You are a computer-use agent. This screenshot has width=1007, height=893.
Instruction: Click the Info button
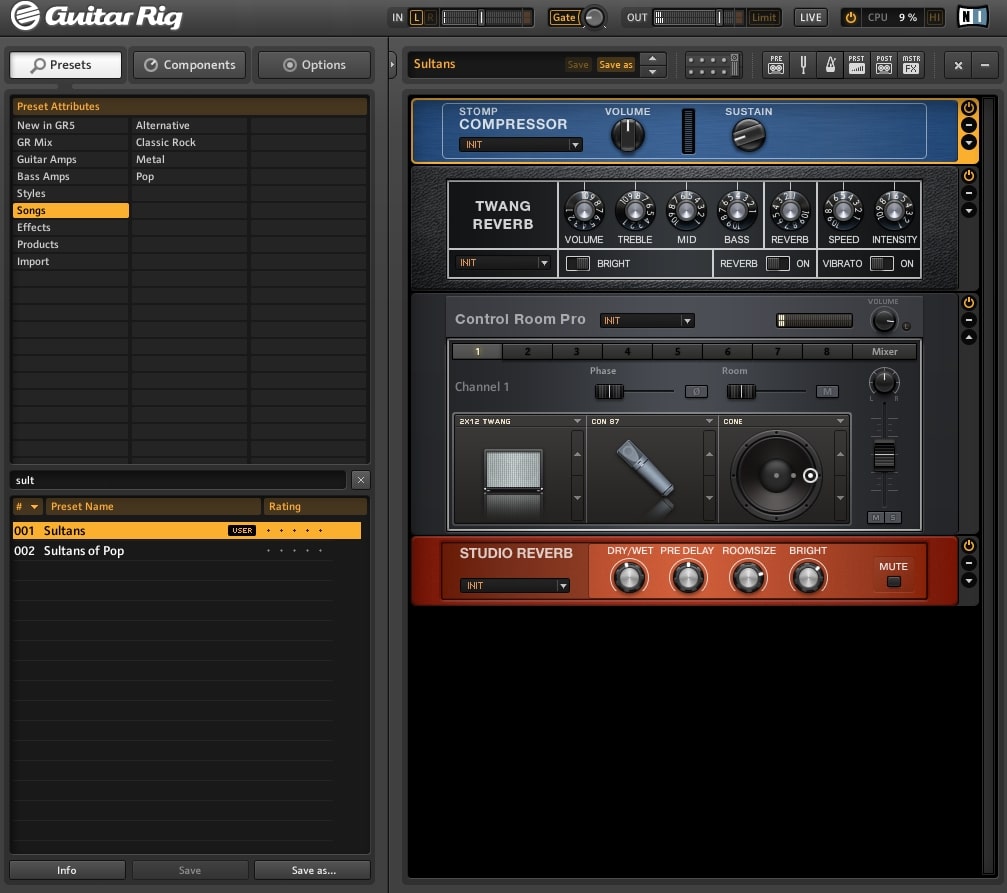(67, 870)
